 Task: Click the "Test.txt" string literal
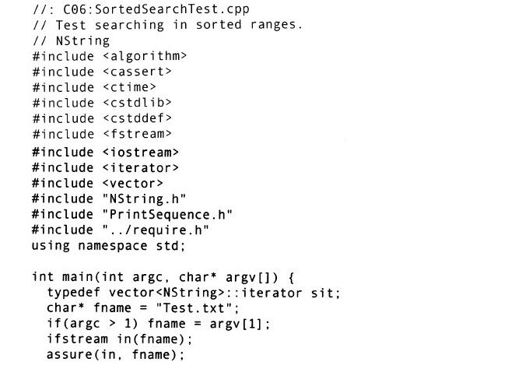(x=194, y=308)
